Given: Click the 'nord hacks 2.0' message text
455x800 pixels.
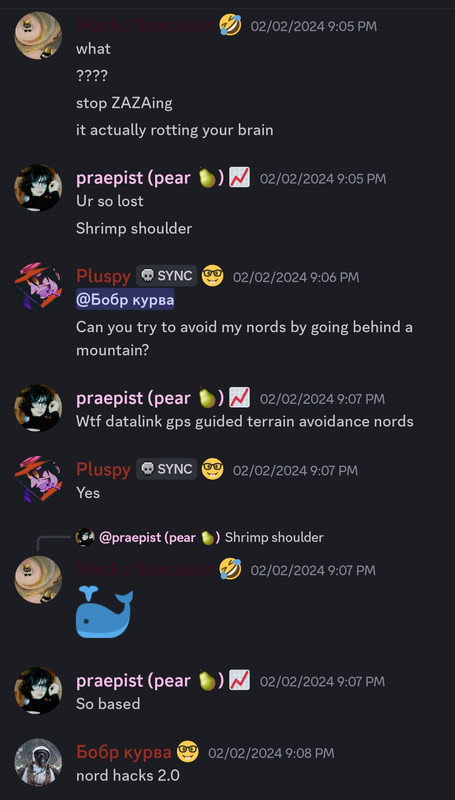Looking at the screenshot, I should (128, 776).
